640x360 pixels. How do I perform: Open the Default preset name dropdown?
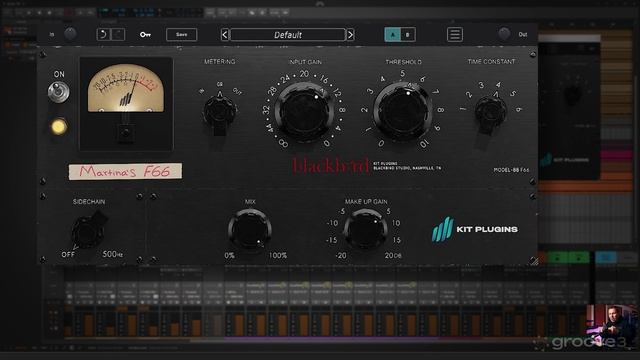[x=288, y=35]
